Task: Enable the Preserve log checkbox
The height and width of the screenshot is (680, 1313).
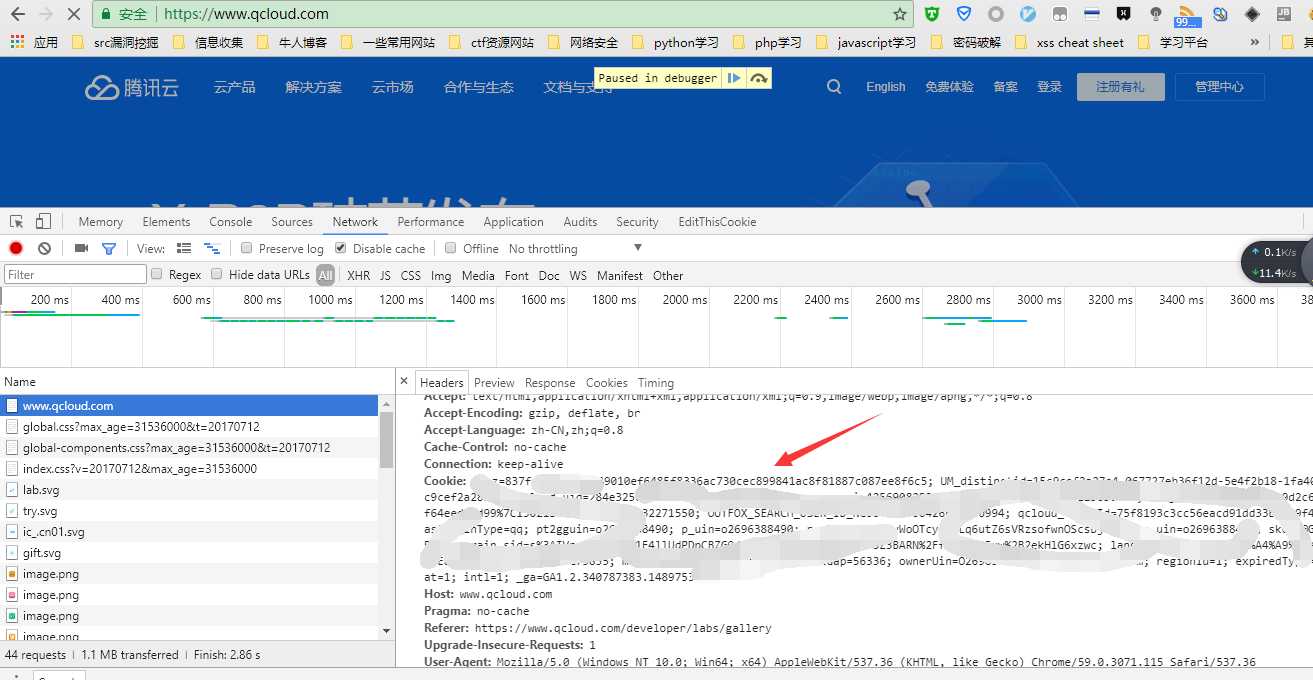Action: point(246,248)
